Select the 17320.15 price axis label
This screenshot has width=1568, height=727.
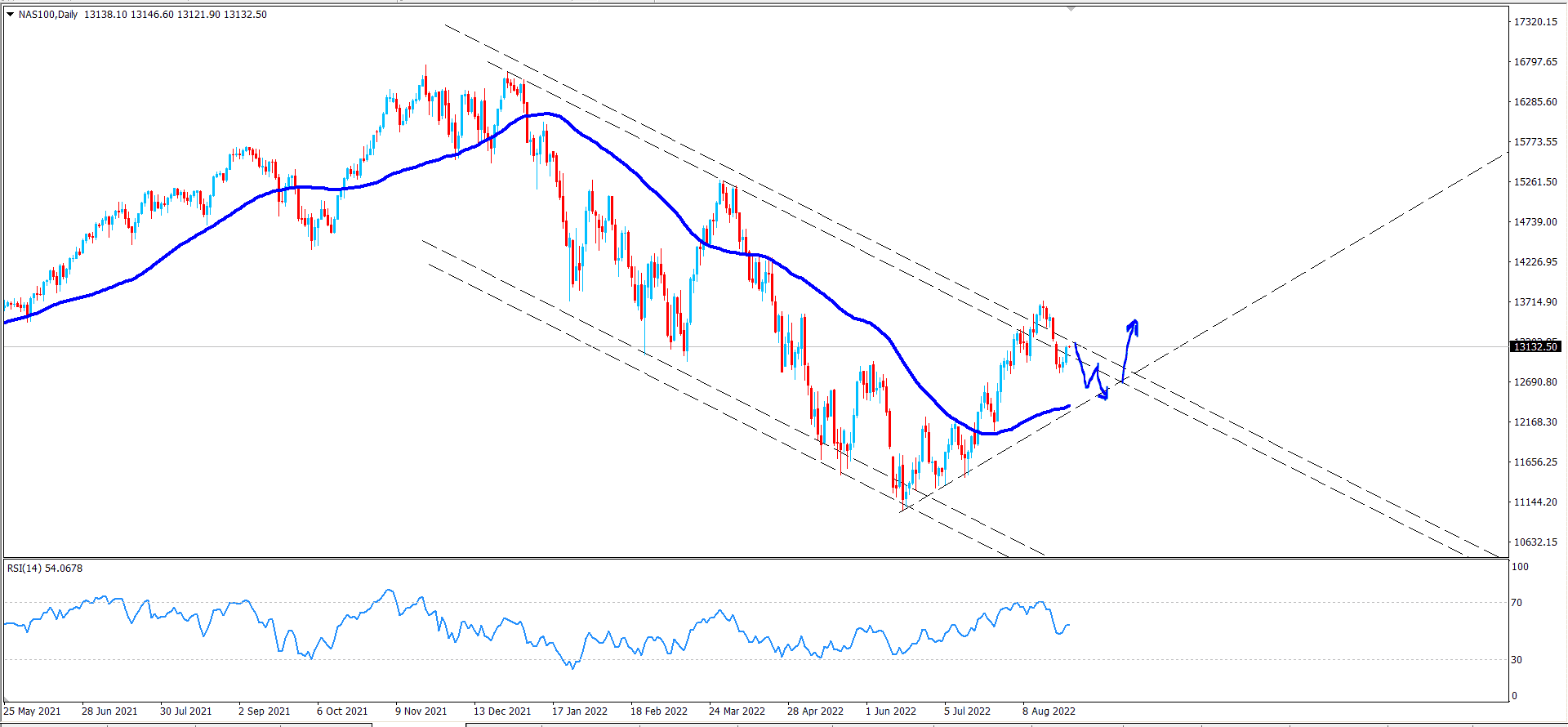click(1535, 21)
